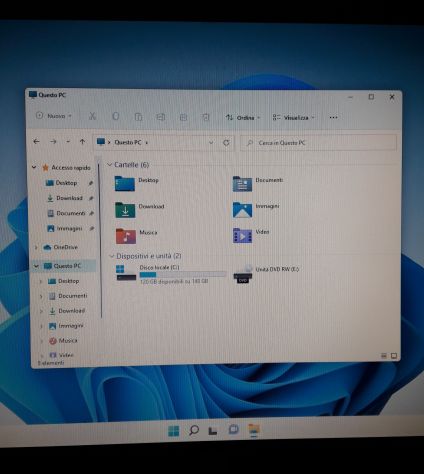Click the Share icon in toolbar

[183, 117]
